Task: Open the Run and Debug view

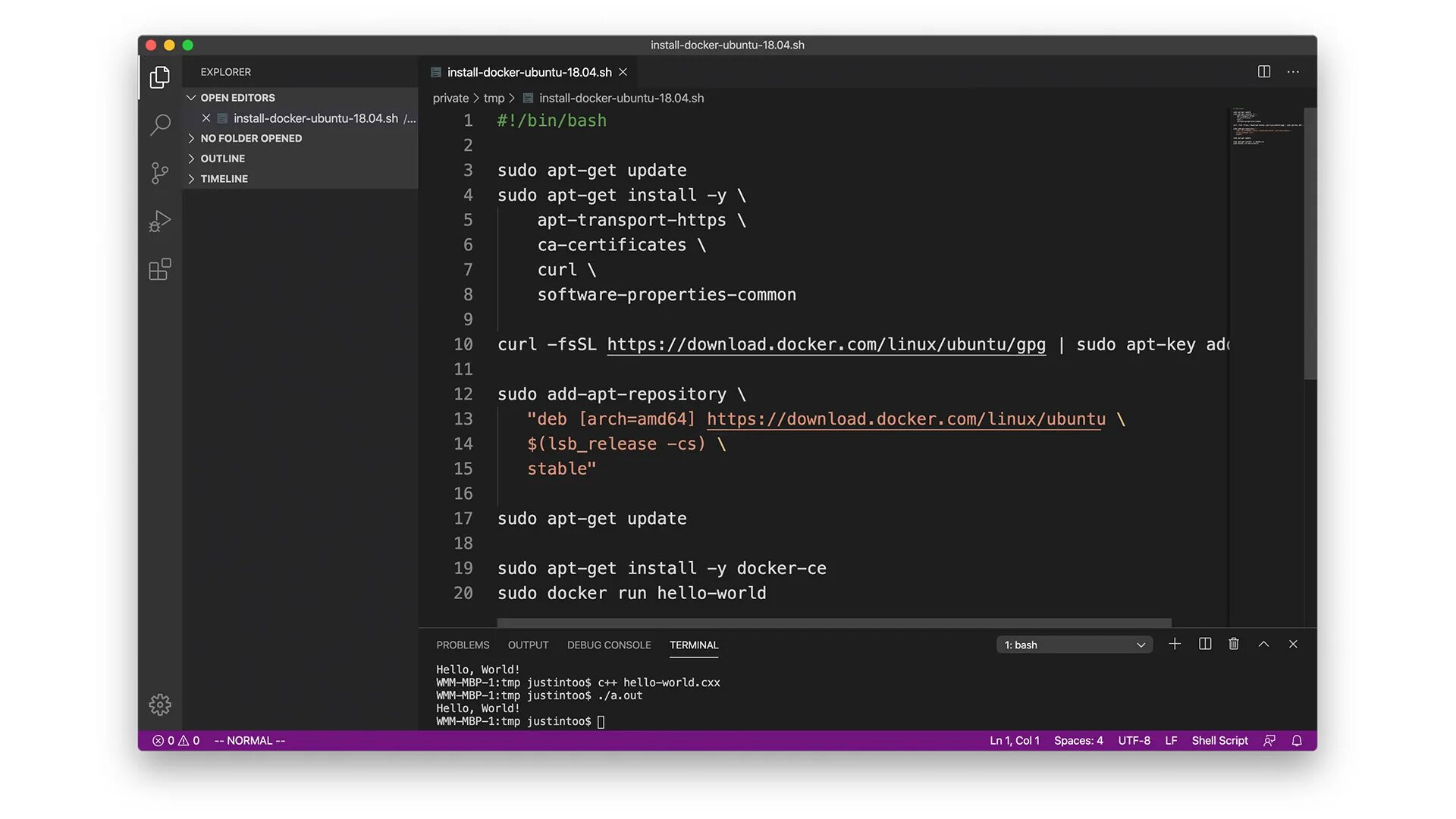Action: (x=160, y=221)
